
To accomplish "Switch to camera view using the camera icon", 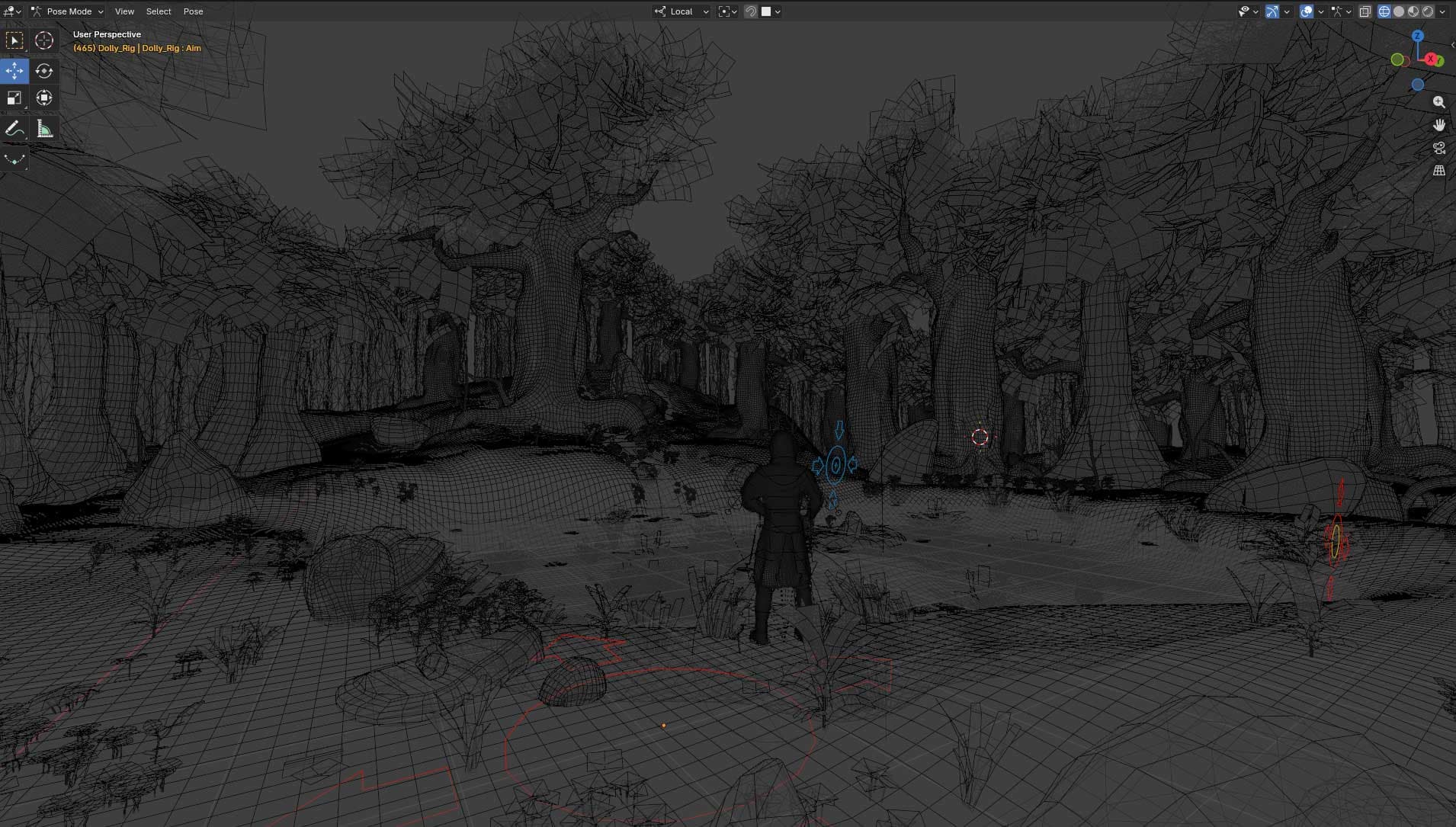I will (x=1440, y=148).
